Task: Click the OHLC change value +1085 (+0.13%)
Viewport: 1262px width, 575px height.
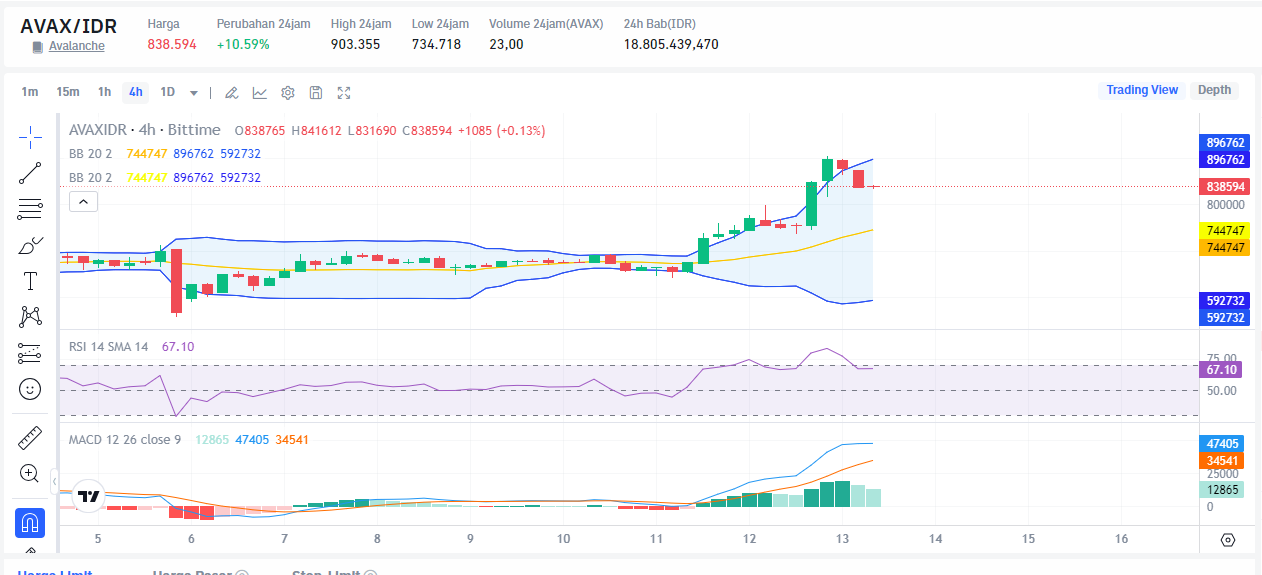Action: pos(501,130)
